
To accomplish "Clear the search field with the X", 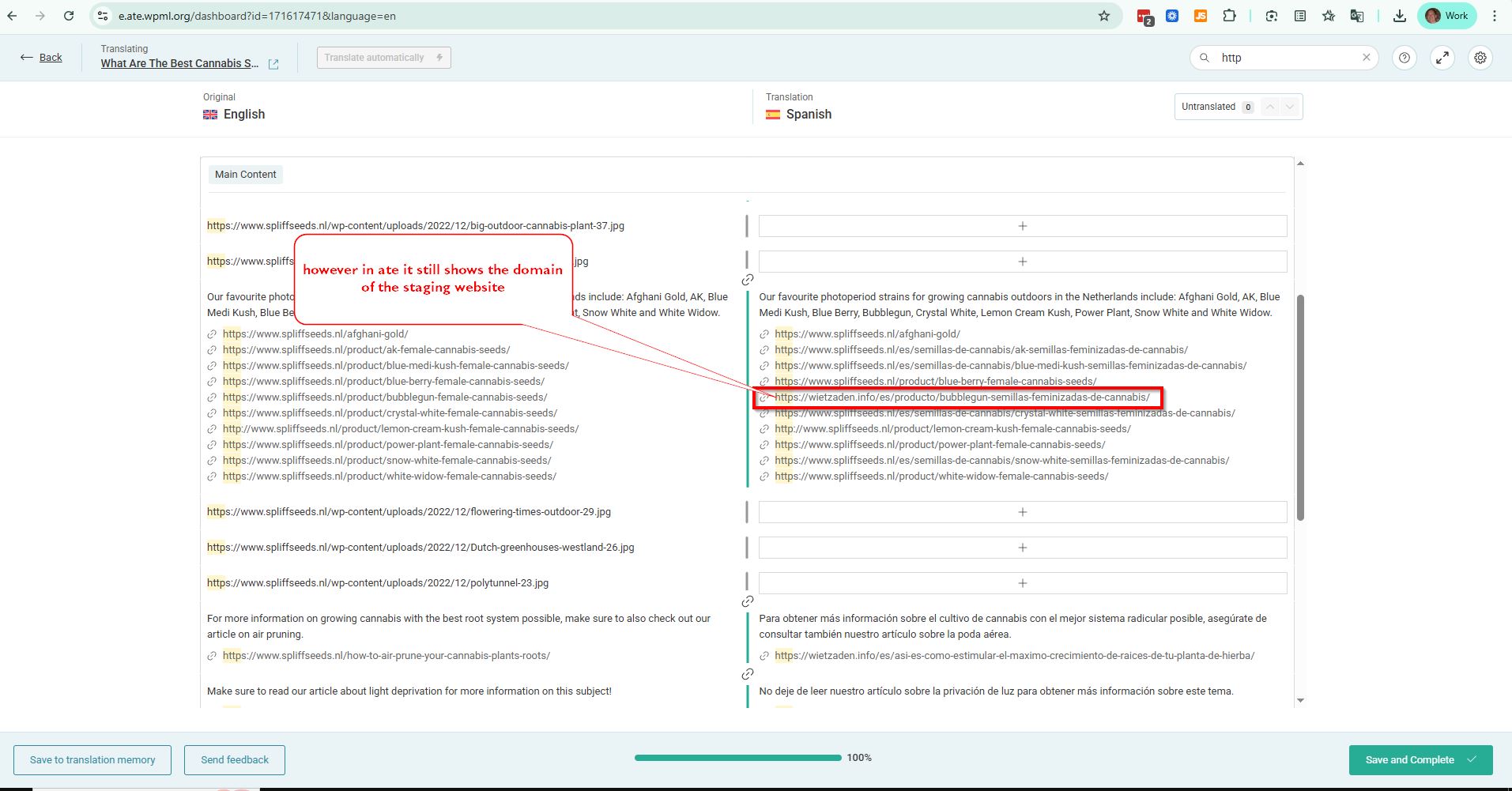I will coord(1366,58).
